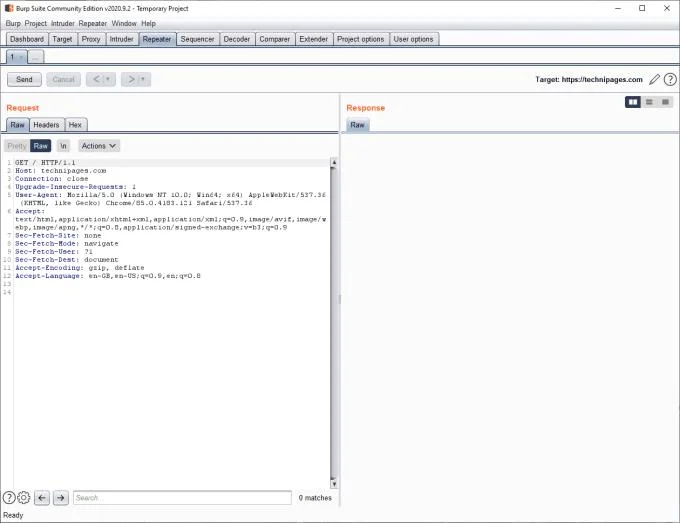Click the request scrollbar up arrow

(334, 162)
